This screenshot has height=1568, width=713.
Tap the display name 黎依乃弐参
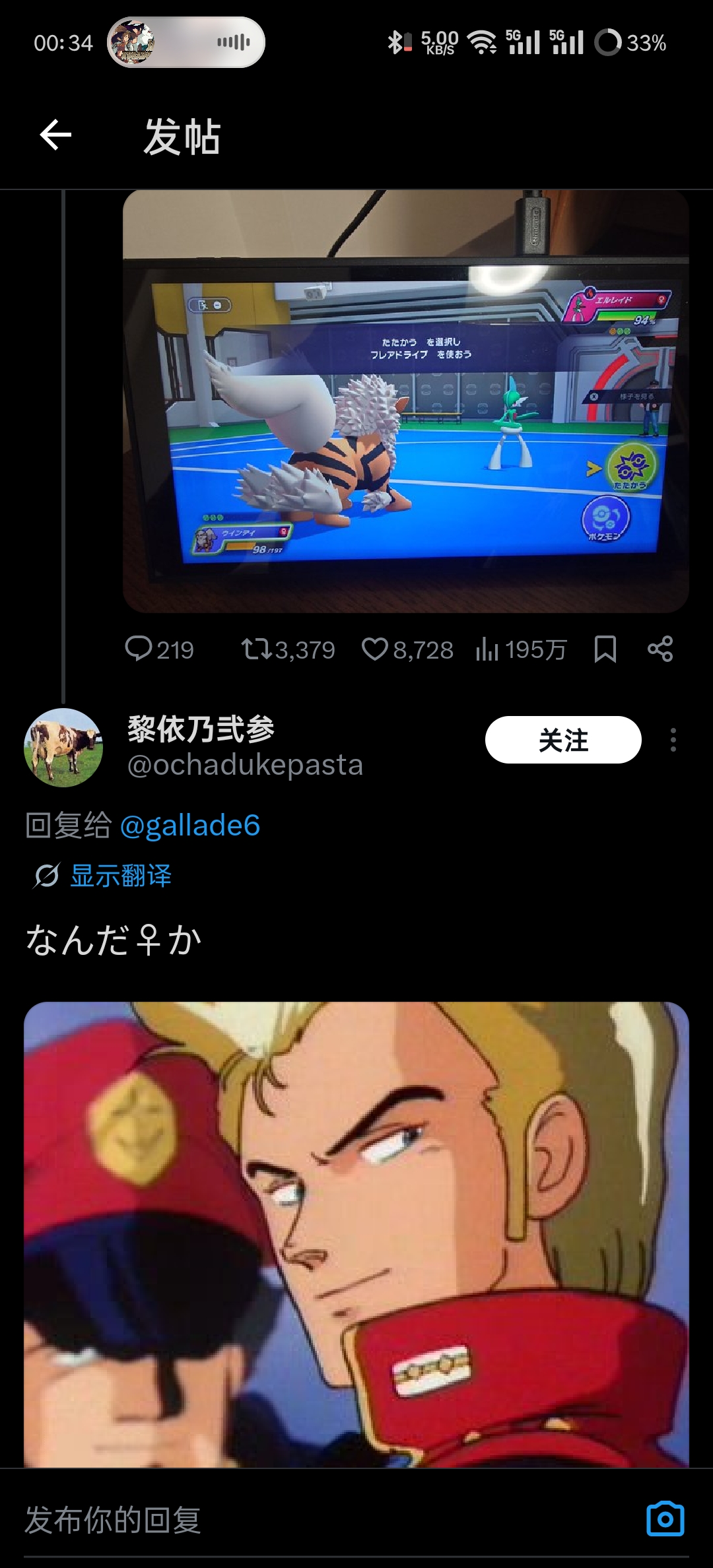(x=201, y=729)
